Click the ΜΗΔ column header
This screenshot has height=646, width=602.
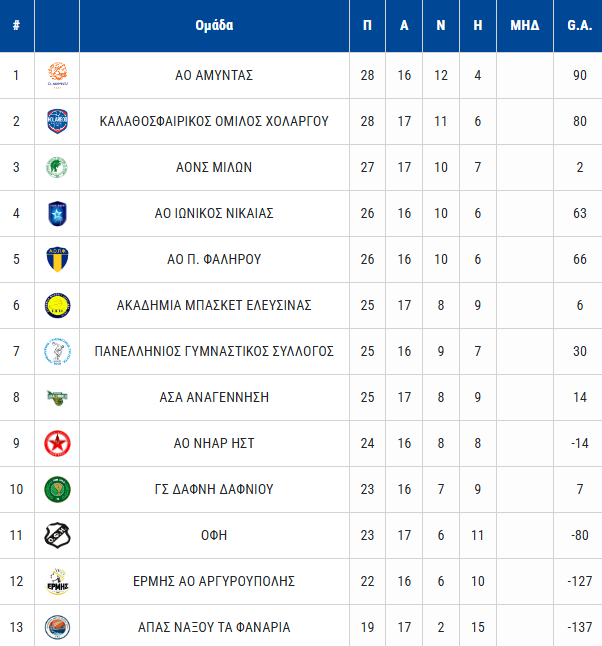click(524, 25)
